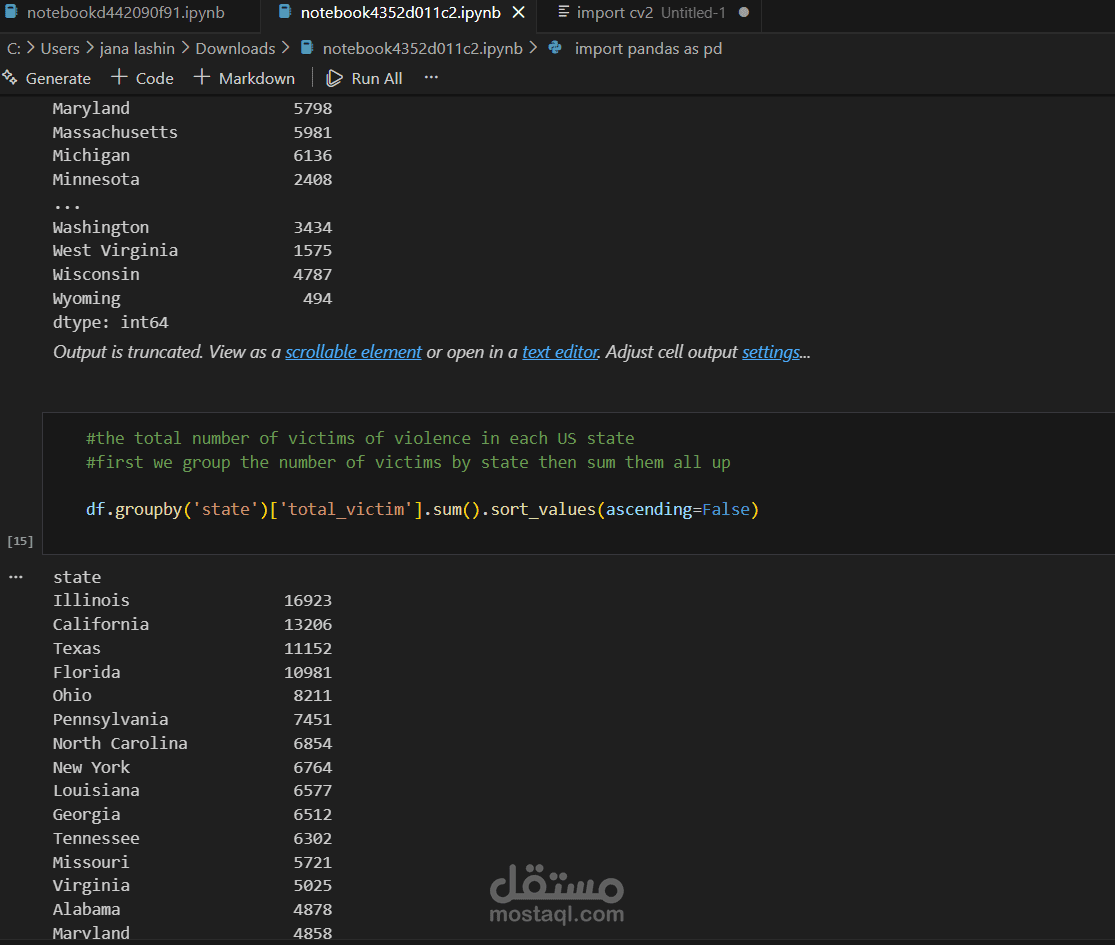Click cell output ellipsis menu

tap(16, 577)
